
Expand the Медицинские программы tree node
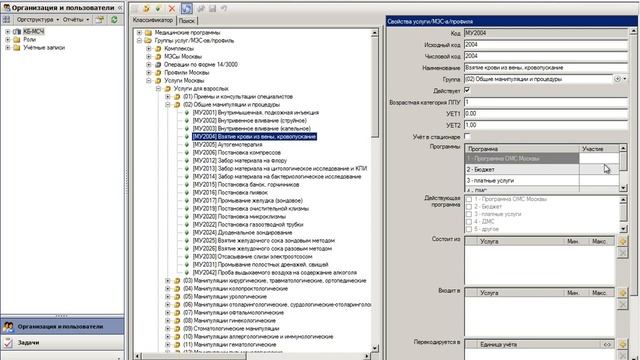[139, 32]
